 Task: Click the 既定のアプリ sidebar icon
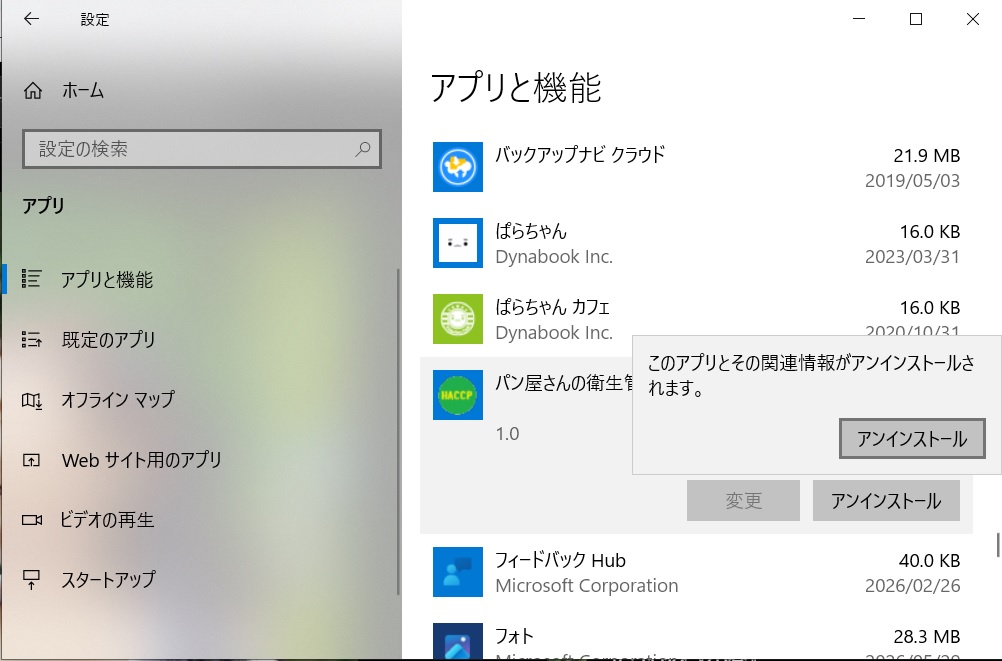[x=31, y=339]
